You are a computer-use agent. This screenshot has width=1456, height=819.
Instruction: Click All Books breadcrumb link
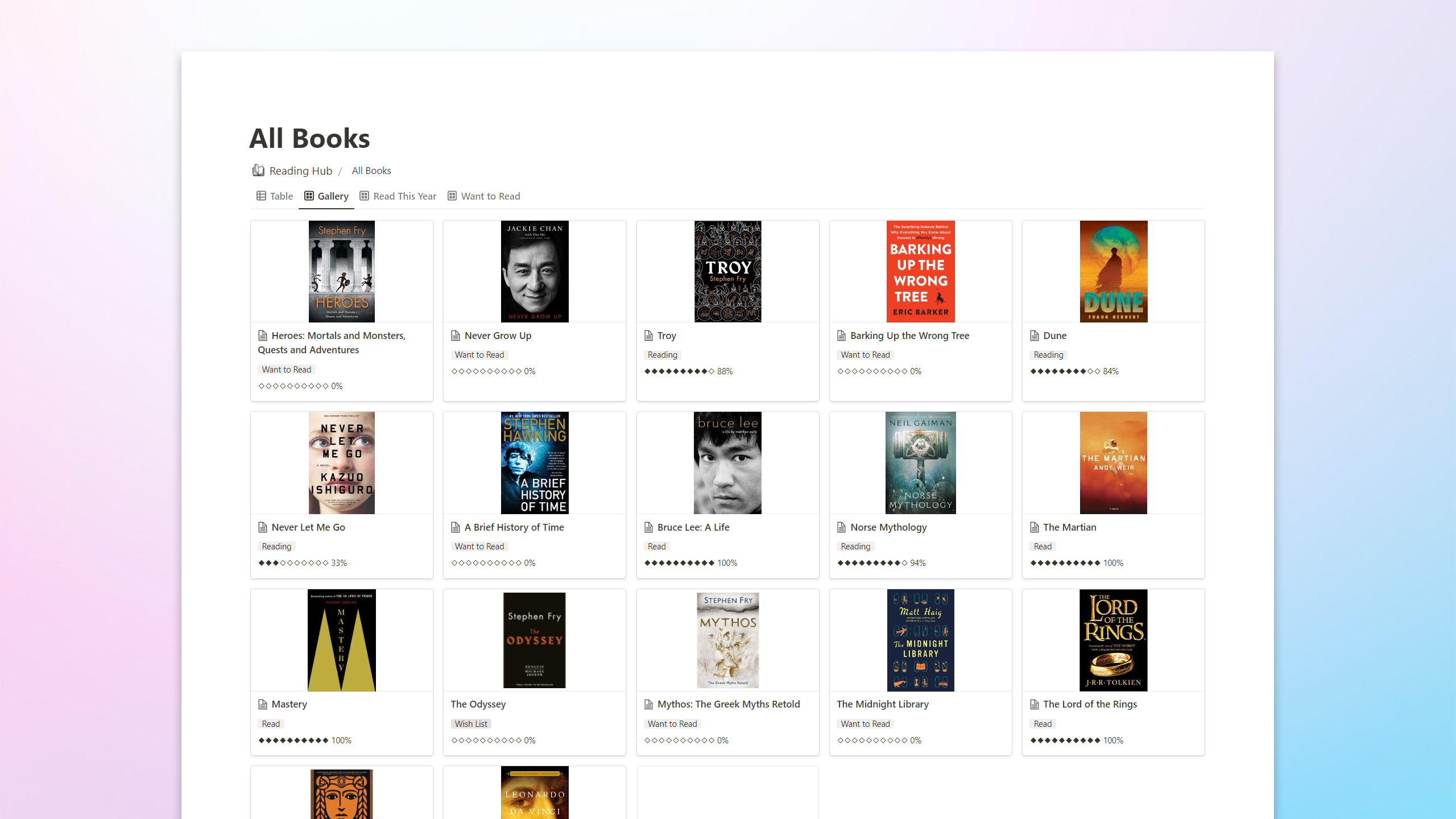click(x=371, y=171)
